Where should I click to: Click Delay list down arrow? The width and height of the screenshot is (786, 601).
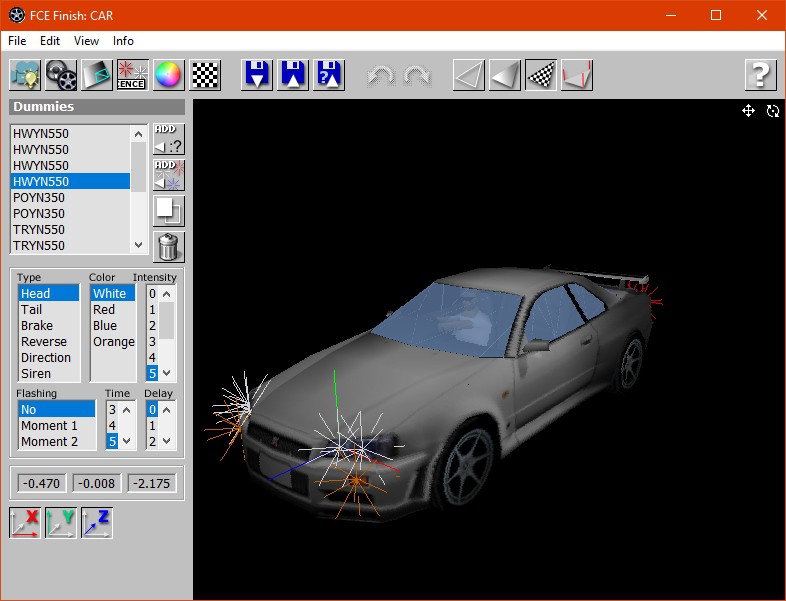pos(167,441)
